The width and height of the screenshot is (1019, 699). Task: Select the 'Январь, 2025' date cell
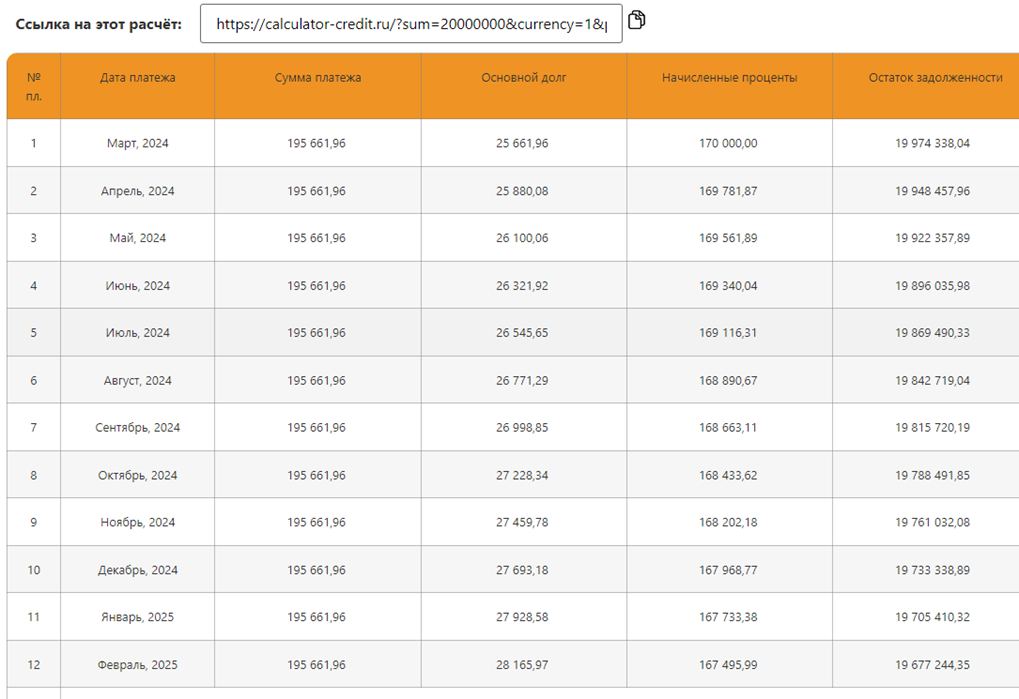(x=137, y=617)
